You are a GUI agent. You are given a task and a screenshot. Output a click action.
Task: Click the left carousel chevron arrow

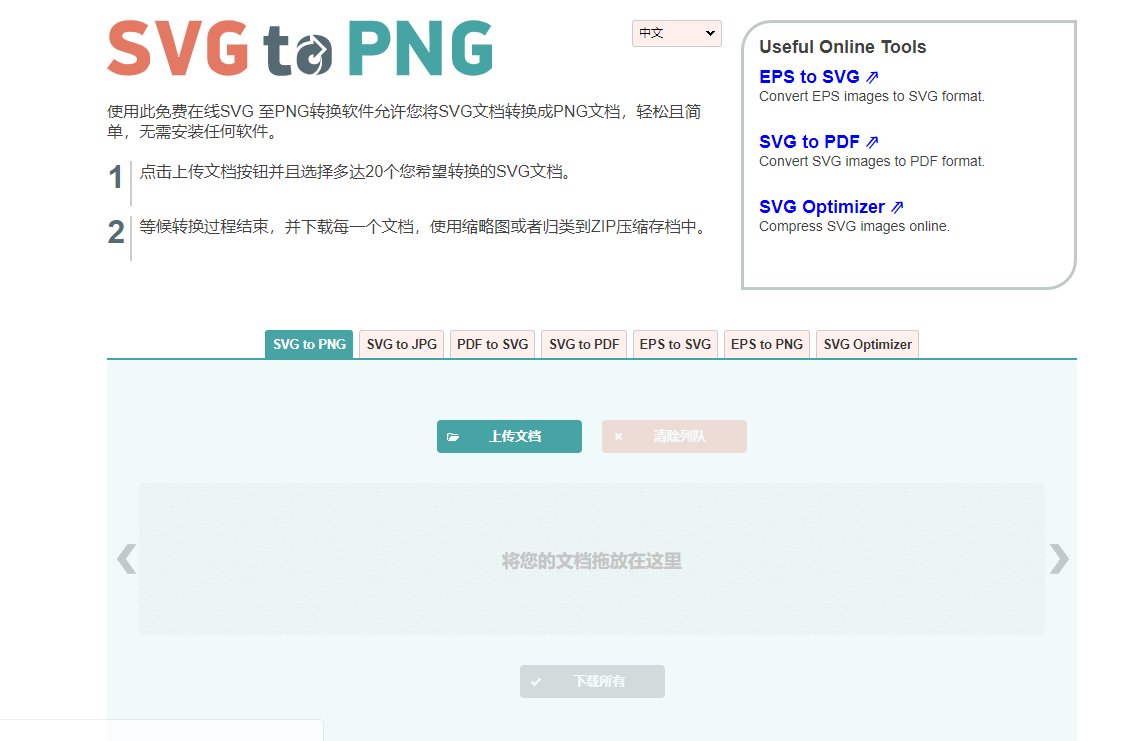click(x=126, y=558)
